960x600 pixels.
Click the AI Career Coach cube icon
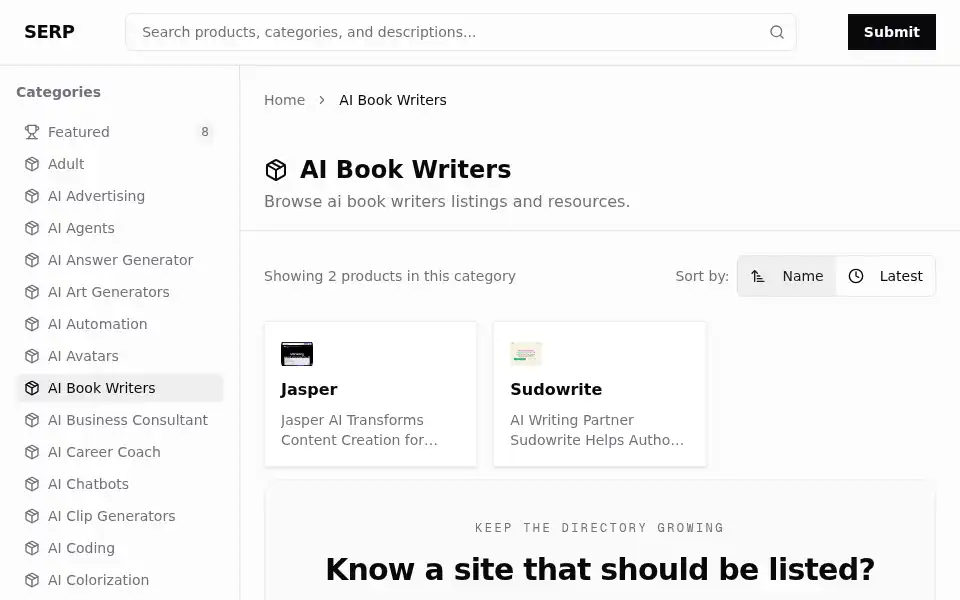point(32,452)
